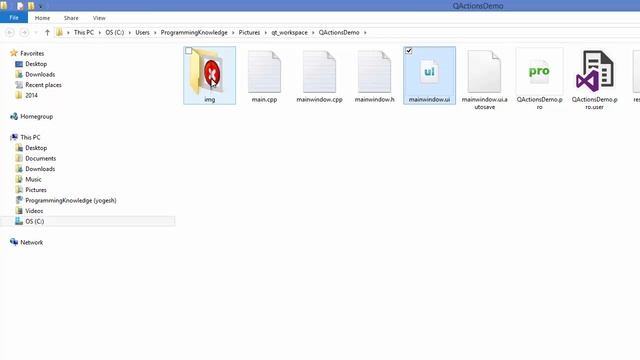Select the mainwindow.h file icon

pyautogui.click(x=374, y=72)
